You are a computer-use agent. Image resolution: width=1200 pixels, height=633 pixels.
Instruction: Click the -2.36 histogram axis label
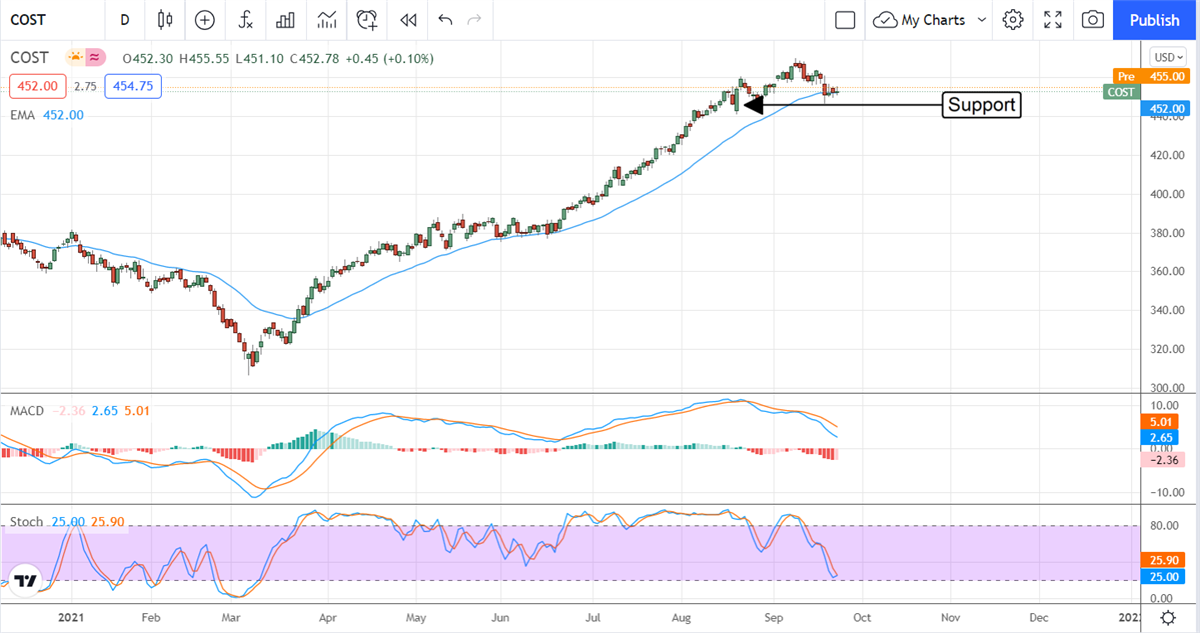tap(1162, 460)
